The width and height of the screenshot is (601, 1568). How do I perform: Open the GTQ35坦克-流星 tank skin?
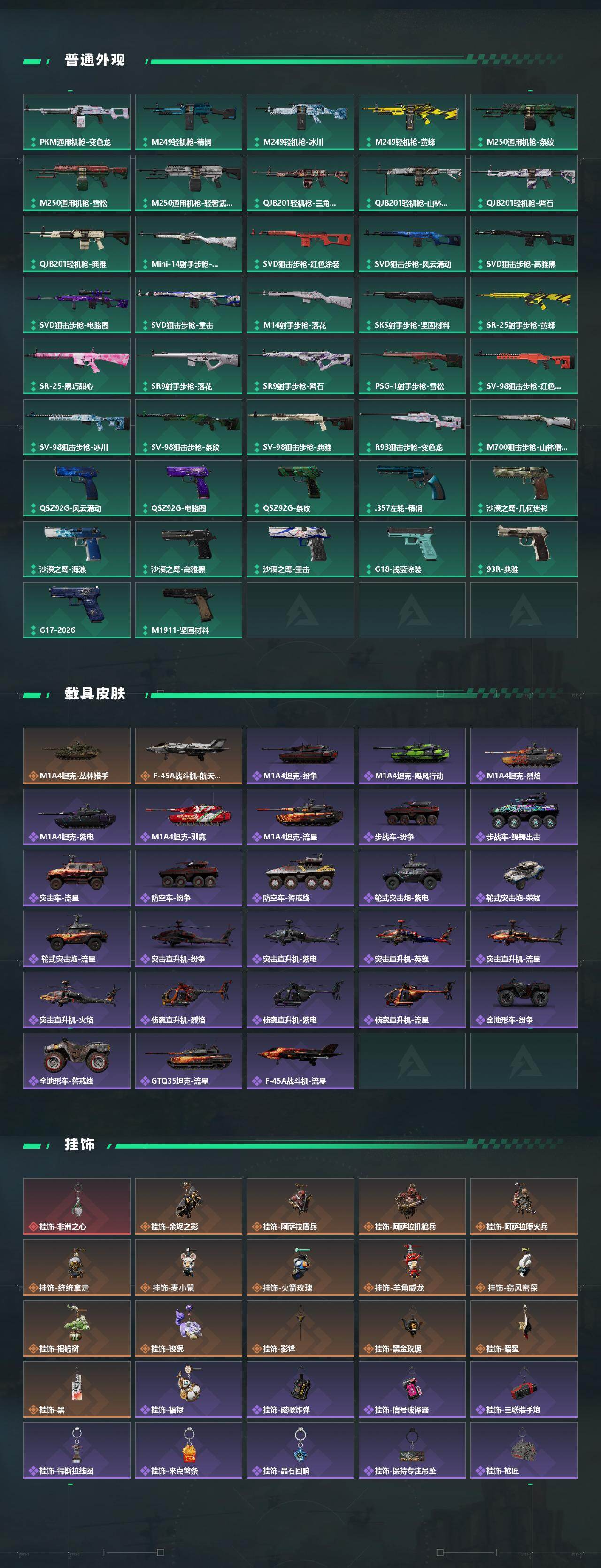189,1061
